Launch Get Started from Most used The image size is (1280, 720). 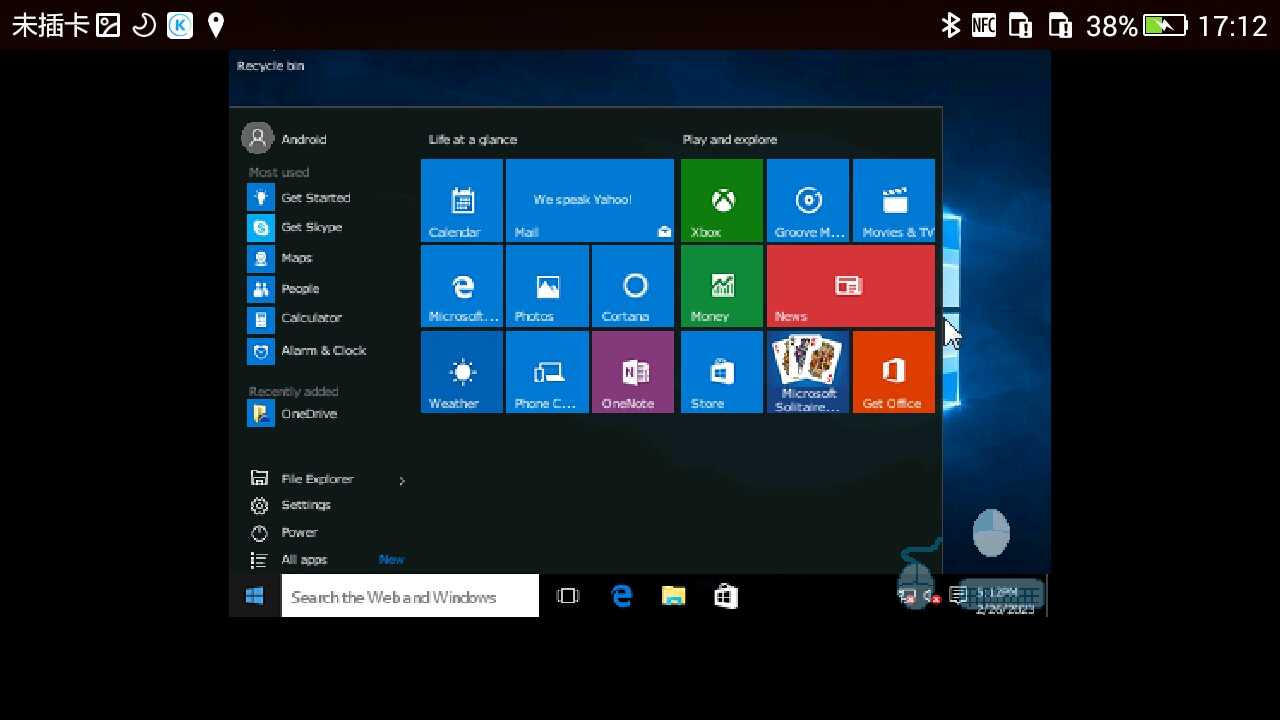point(299,198)
